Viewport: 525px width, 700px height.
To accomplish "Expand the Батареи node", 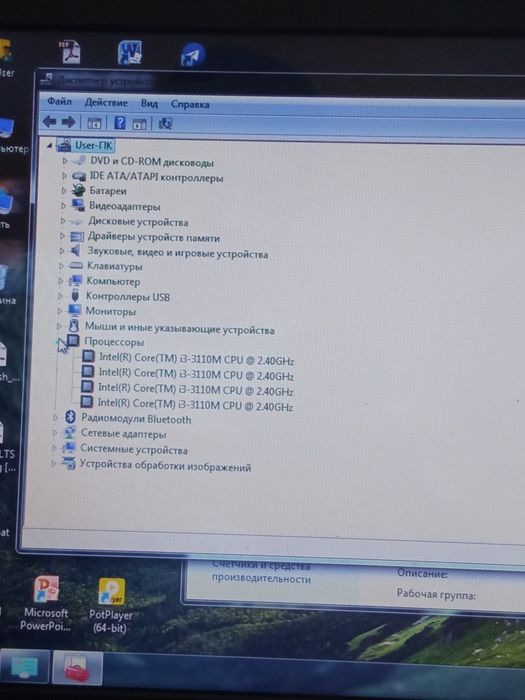I will 64,191.
